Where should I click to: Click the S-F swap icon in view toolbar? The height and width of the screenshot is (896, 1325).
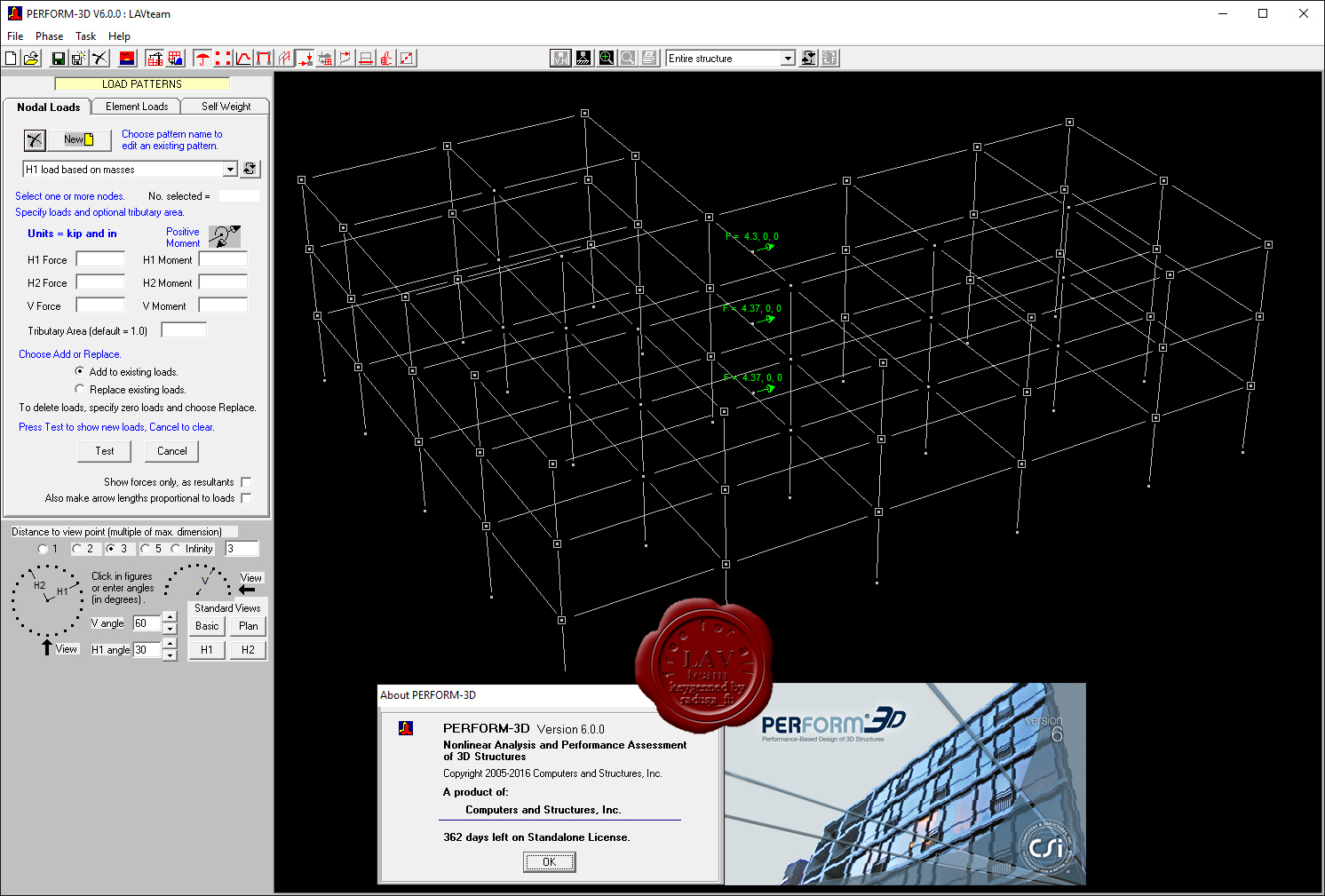(829, 59)
